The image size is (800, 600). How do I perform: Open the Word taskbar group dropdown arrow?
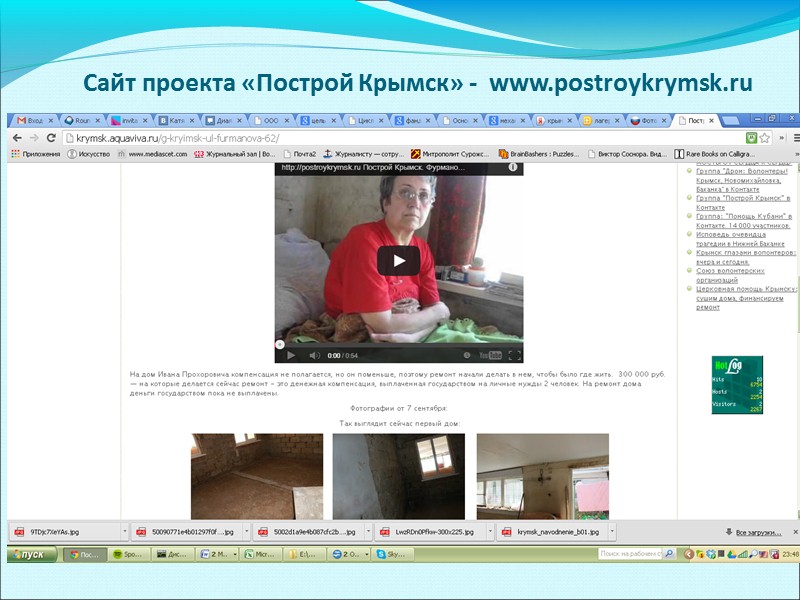click(x=235, y=554)
